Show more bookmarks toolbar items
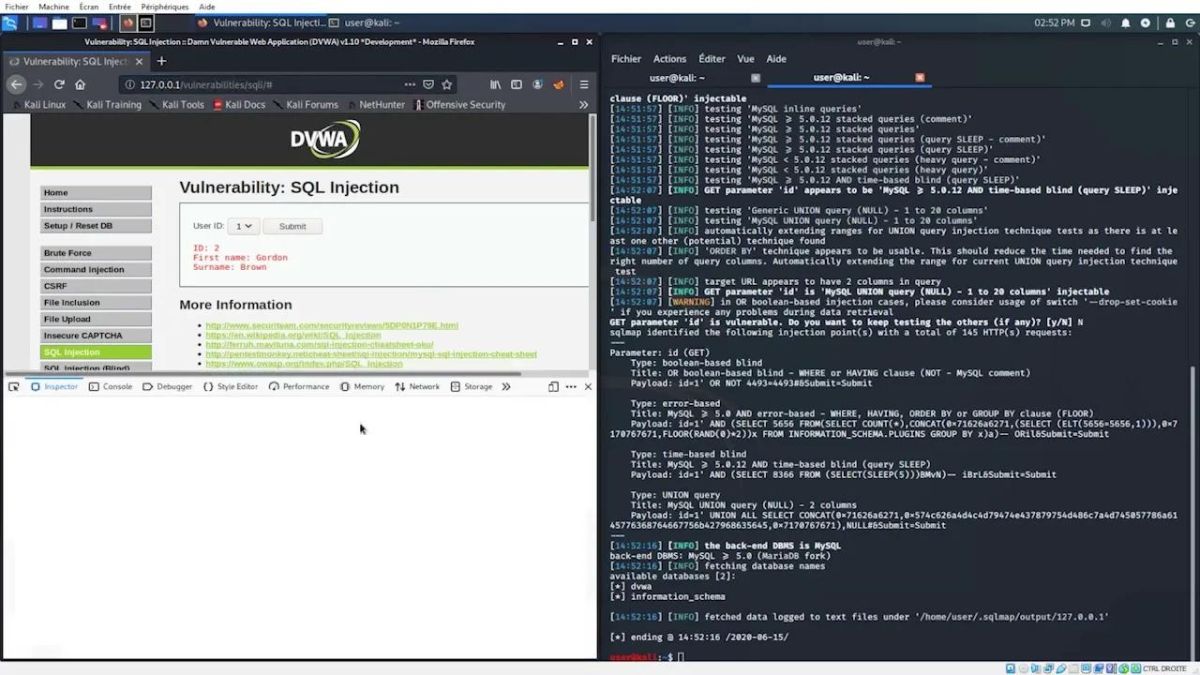 pos(584,104)
